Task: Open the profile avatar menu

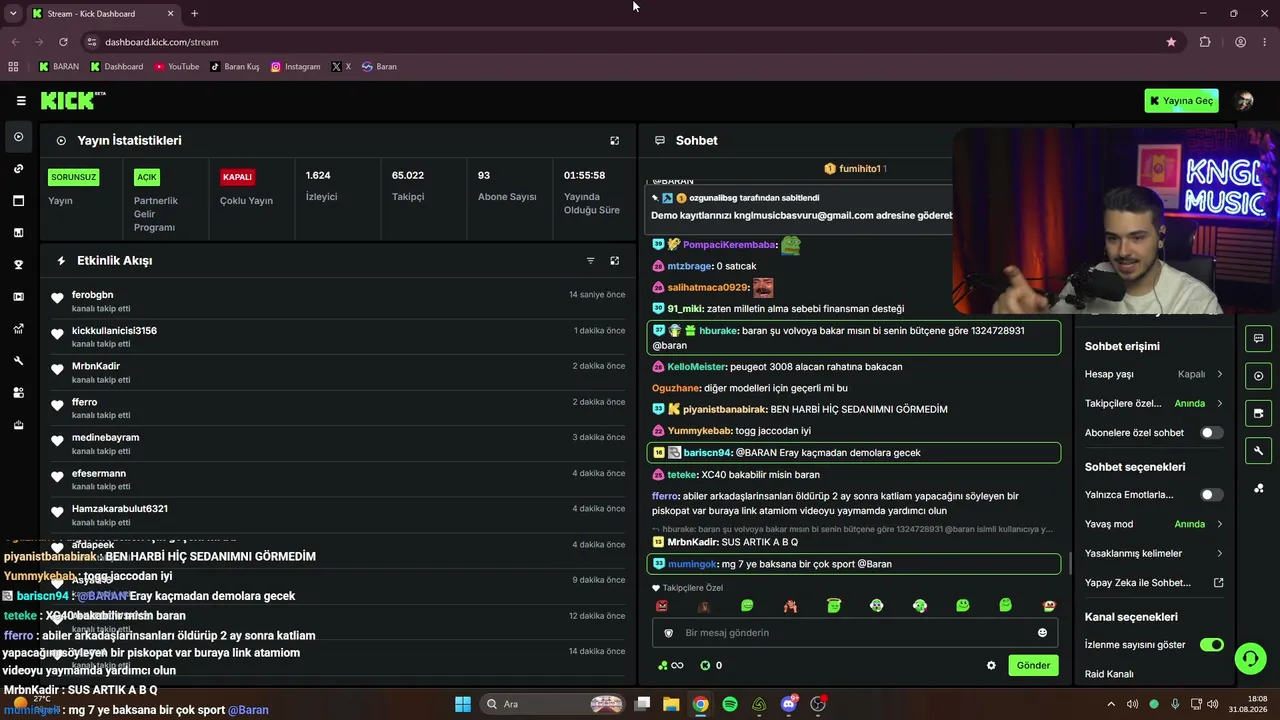Action: [1245, 101]
